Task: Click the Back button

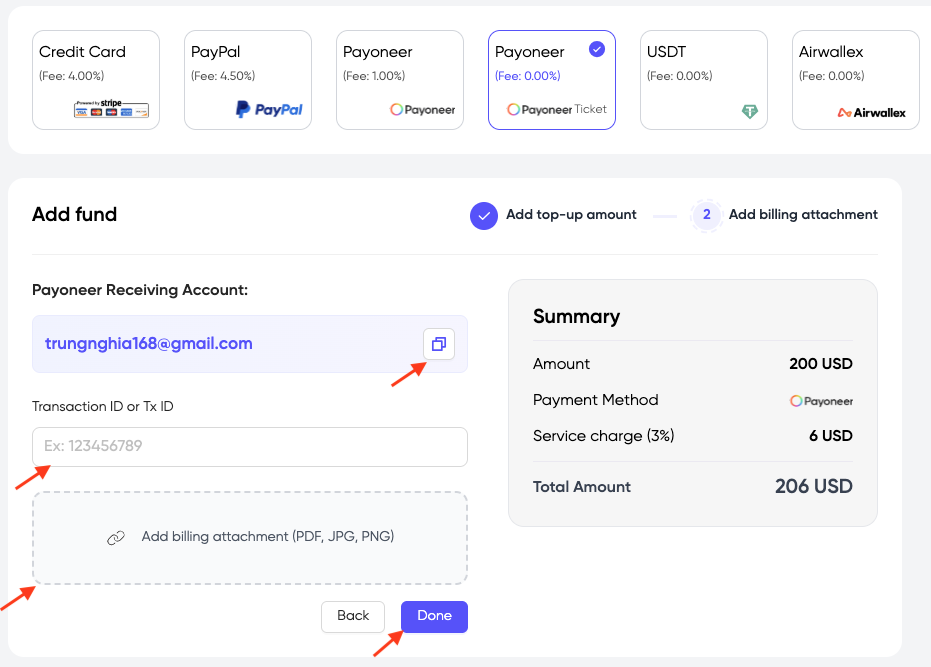Action: point(352,616)
